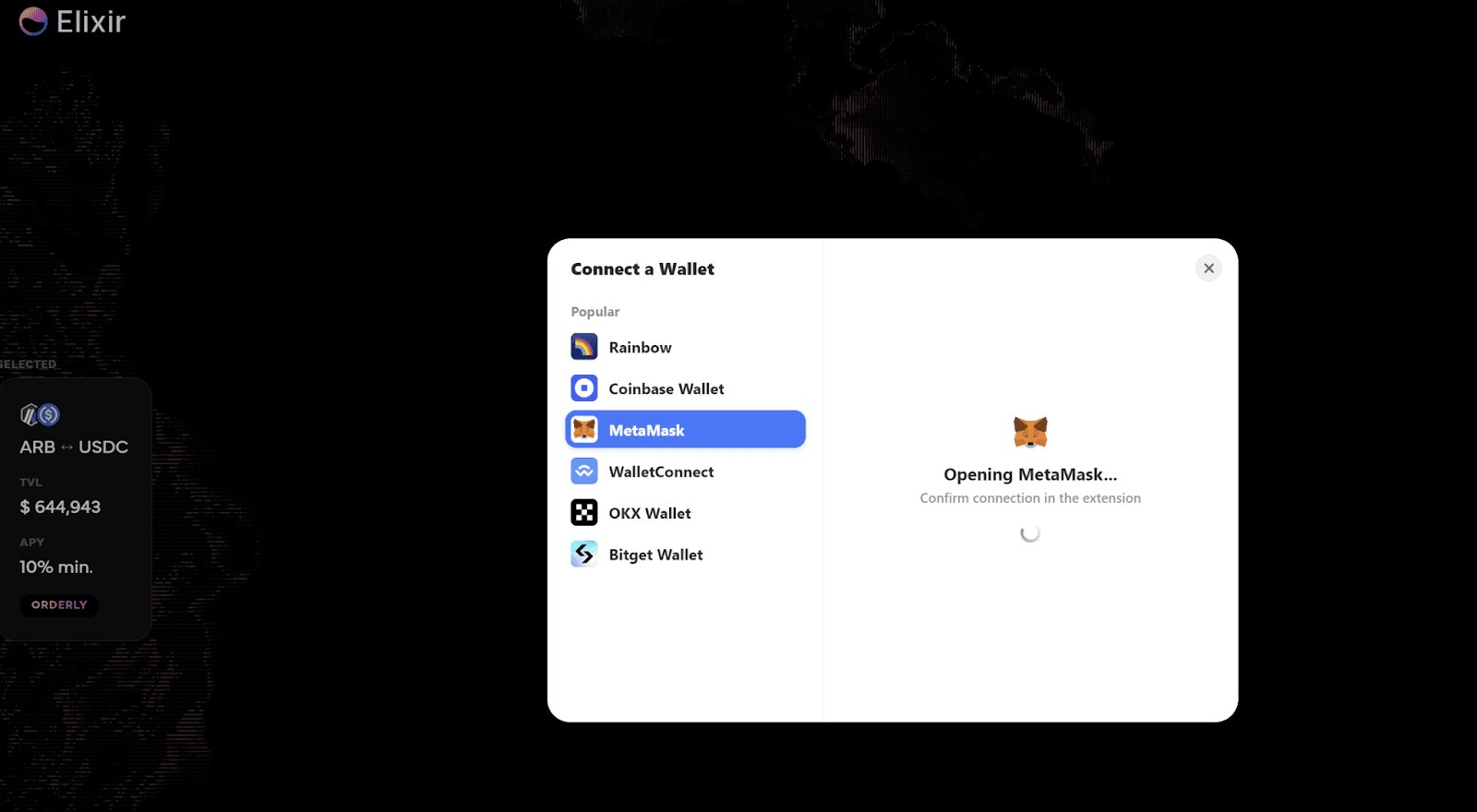Click the Elixir logo icon

[33, 21]
